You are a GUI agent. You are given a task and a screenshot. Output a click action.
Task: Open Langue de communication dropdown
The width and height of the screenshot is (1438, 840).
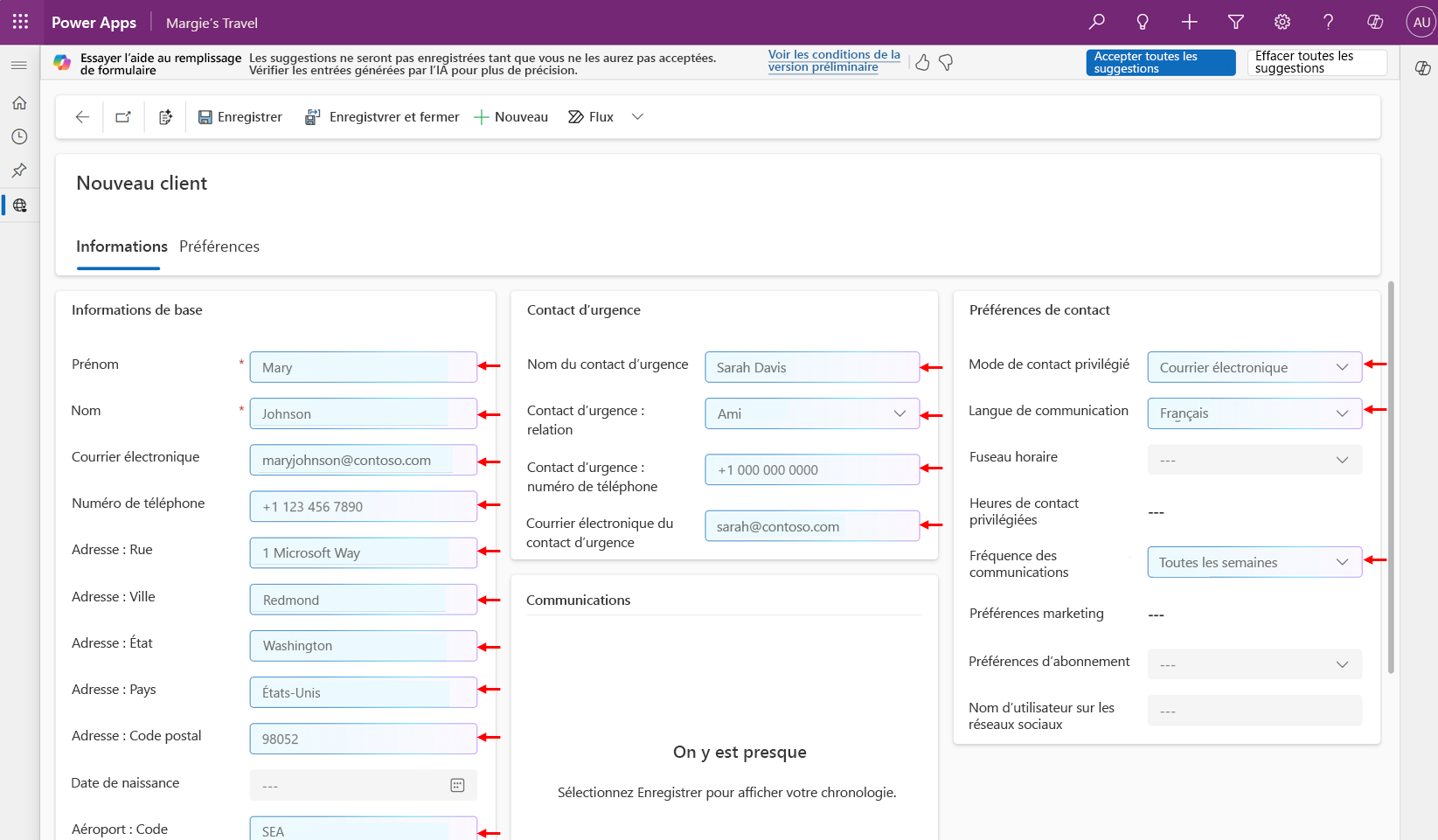1254,413
